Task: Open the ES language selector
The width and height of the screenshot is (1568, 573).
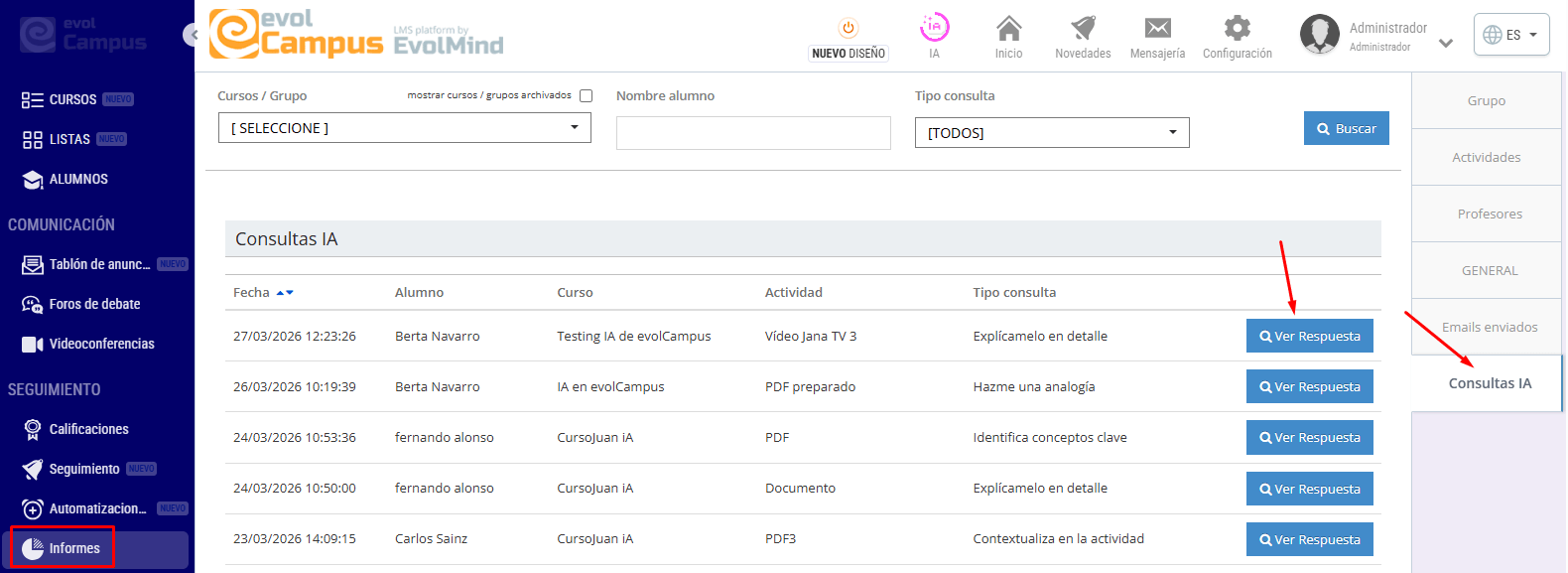Action: [x=1511, y=35]
